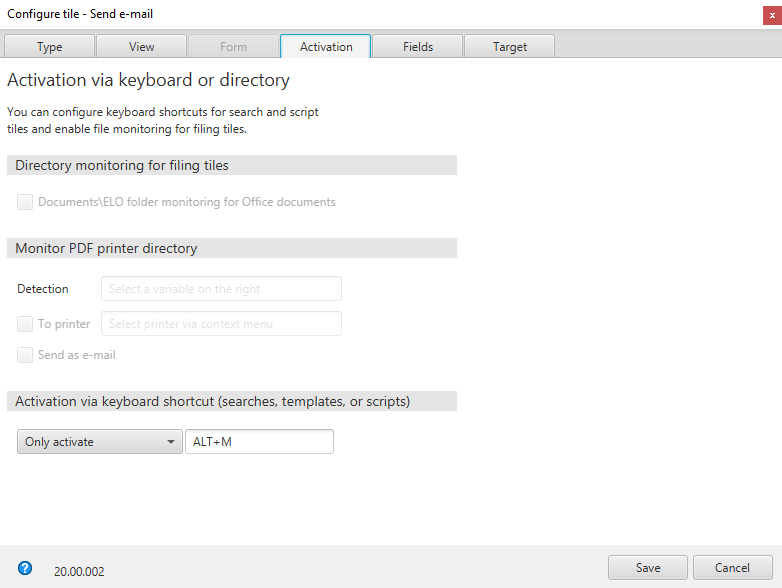This screenshot has height=588, width=782.
Task: Expand the Only activate dropdown
Action: click(x=99, y=442)
